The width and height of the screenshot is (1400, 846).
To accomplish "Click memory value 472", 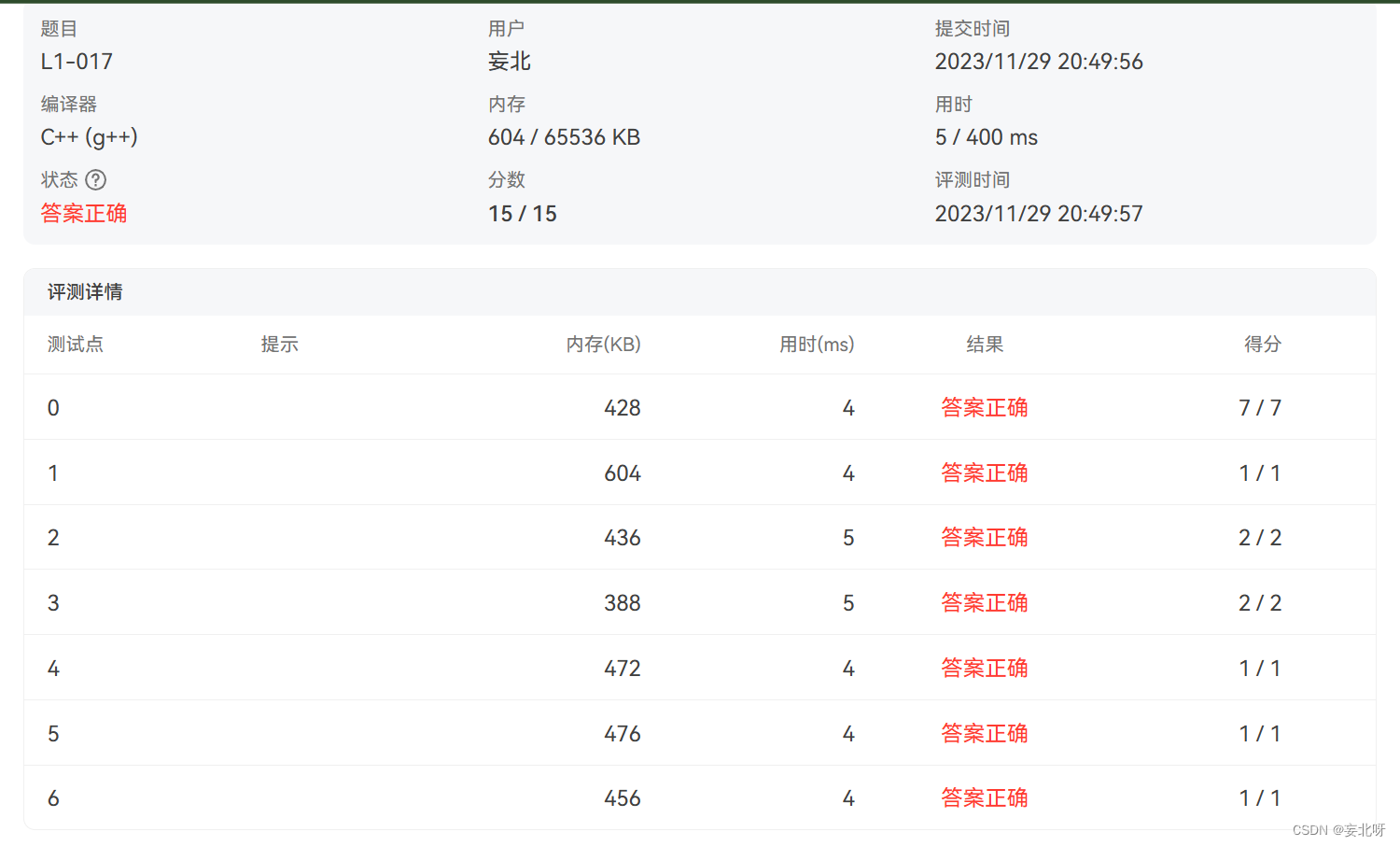I will pos(623,669).
